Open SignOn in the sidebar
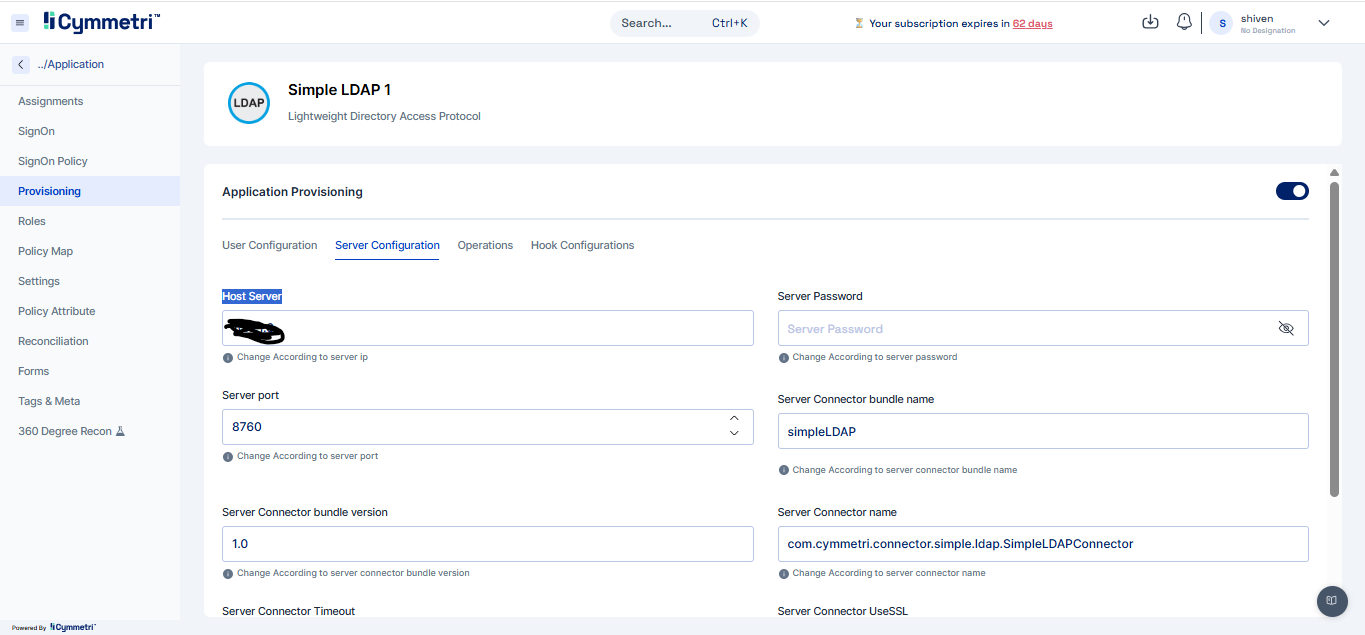1365x635 pixels. coord(90,131)
